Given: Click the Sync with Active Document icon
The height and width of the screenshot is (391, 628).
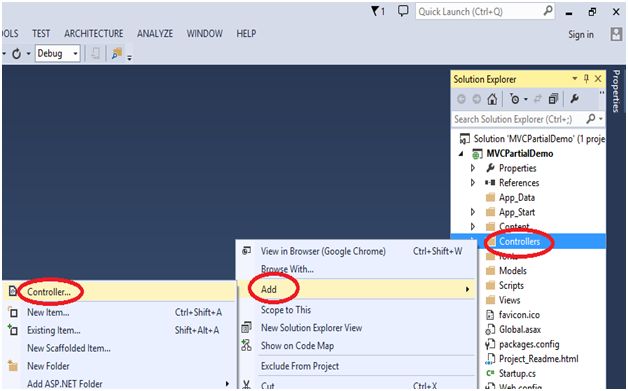Looking at the screenshot, I should (x=538, y=99).
